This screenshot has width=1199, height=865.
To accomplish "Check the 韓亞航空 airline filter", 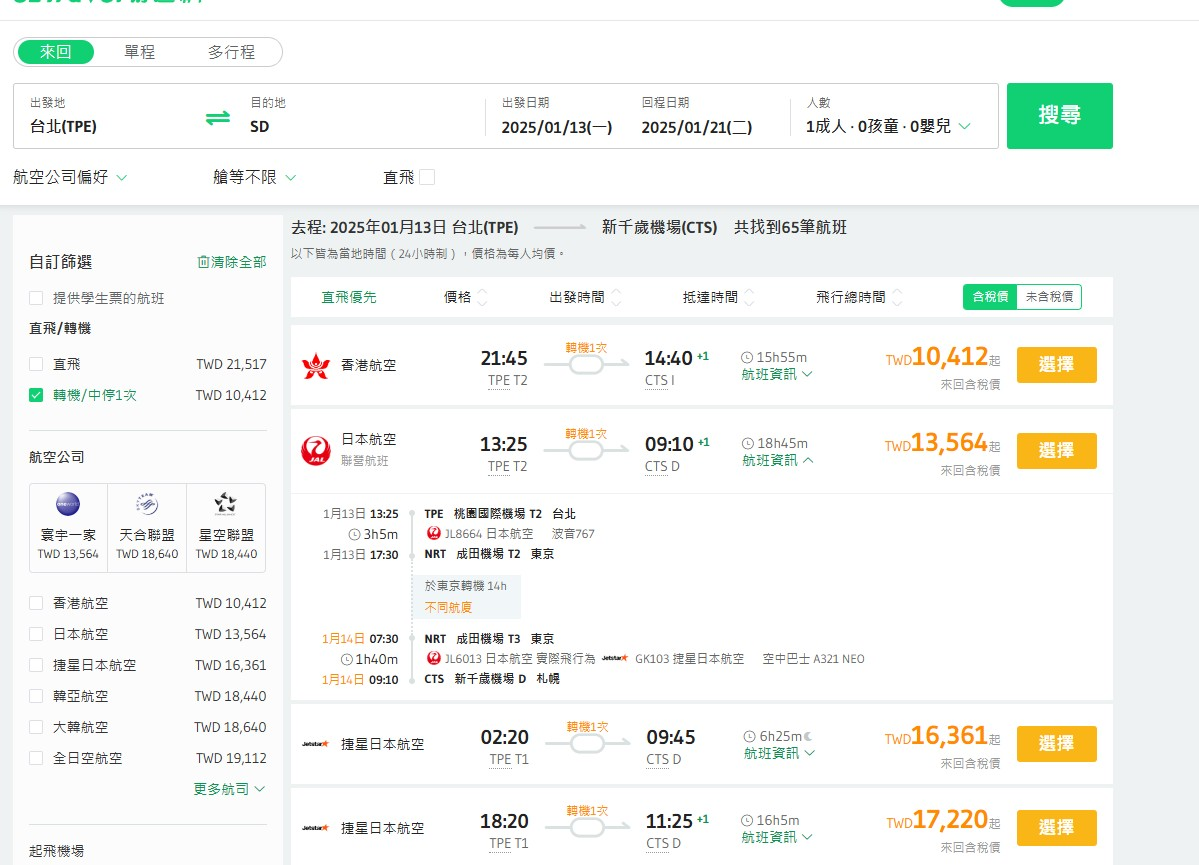I will 36,696.
